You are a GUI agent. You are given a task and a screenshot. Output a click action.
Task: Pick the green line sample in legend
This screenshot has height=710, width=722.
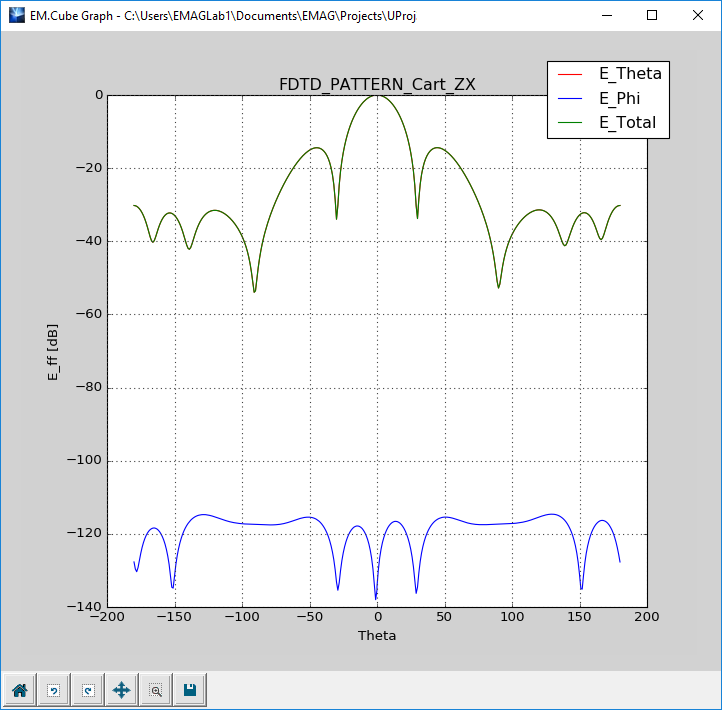point(570,124)
